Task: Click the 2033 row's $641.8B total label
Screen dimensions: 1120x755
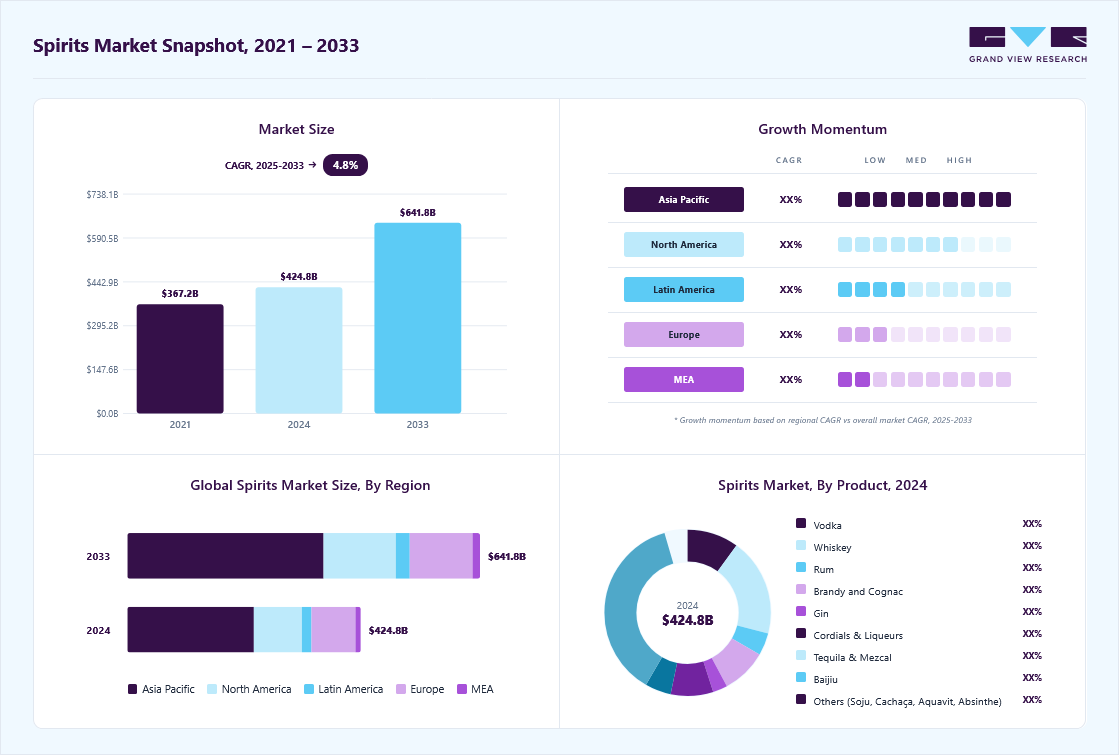Action: click(506, 556)
